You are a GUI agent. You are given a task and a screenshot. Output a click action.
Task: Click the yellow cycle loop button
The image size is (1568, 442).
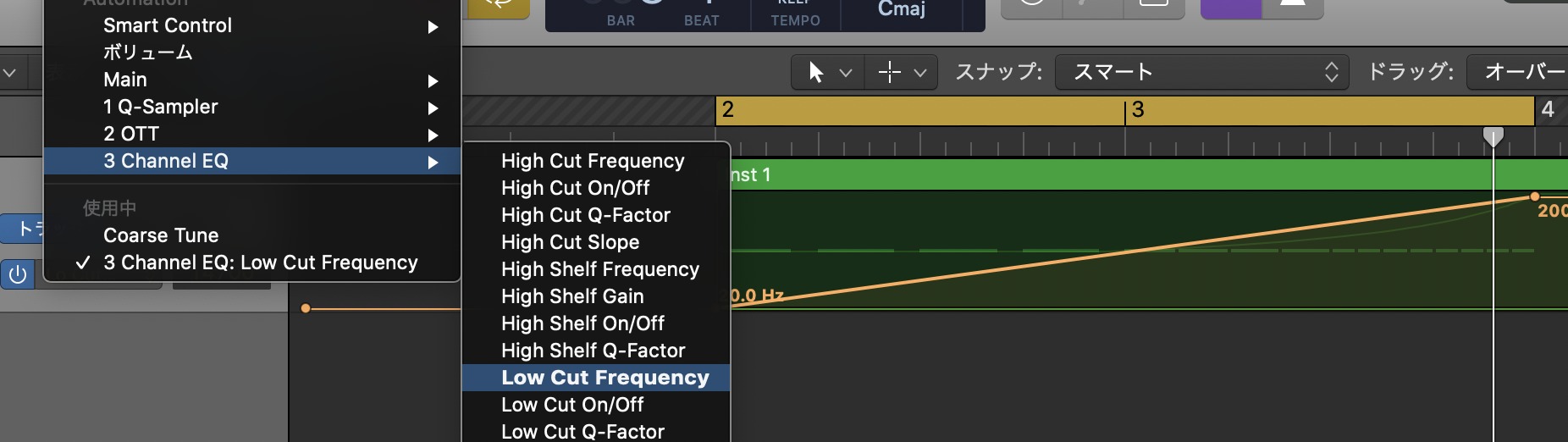pyautogui.click(x=500, y=7)
